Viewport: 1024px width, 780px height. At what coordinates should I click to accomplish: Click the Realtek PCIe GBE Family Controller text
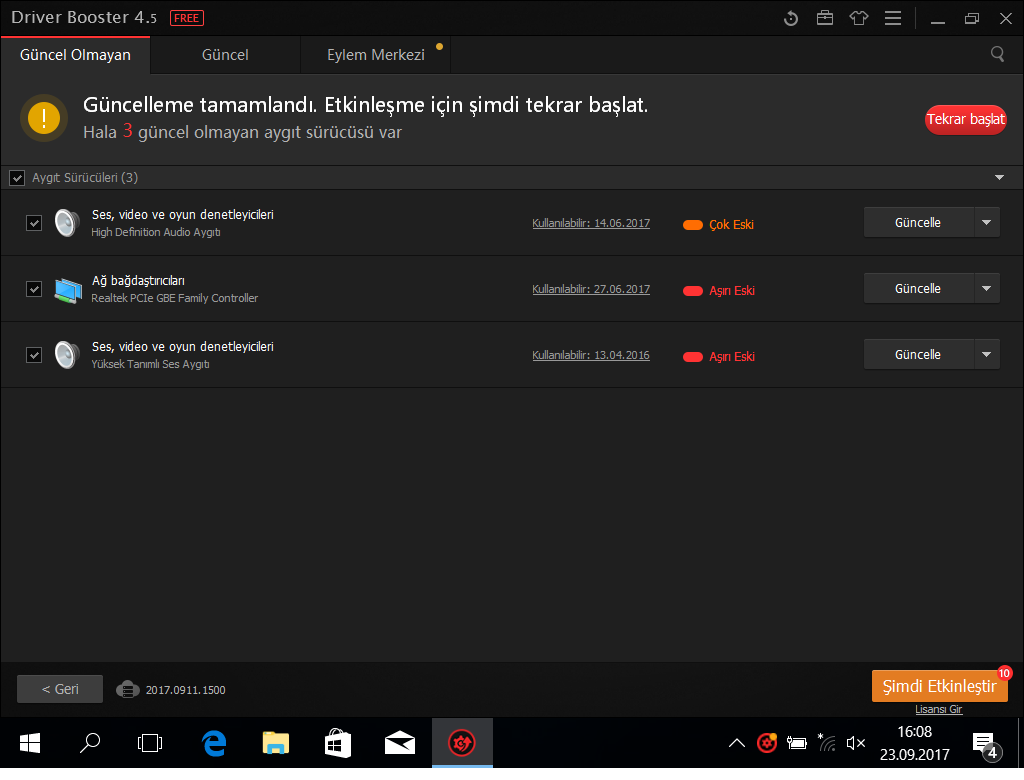point(174,299)
